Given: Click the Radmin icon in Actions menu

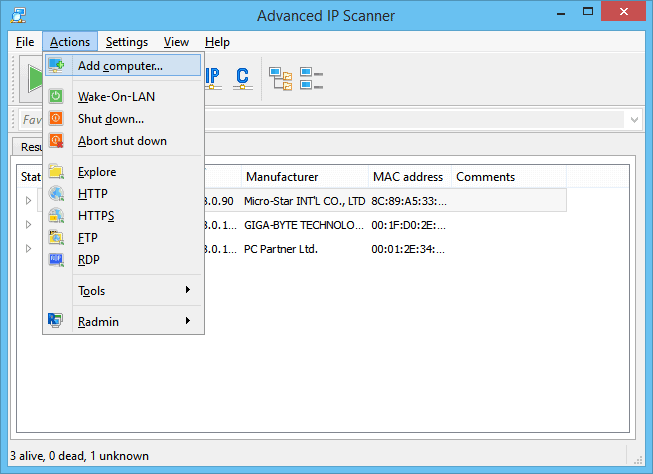Looking at the screenshot, I should 55,320.
